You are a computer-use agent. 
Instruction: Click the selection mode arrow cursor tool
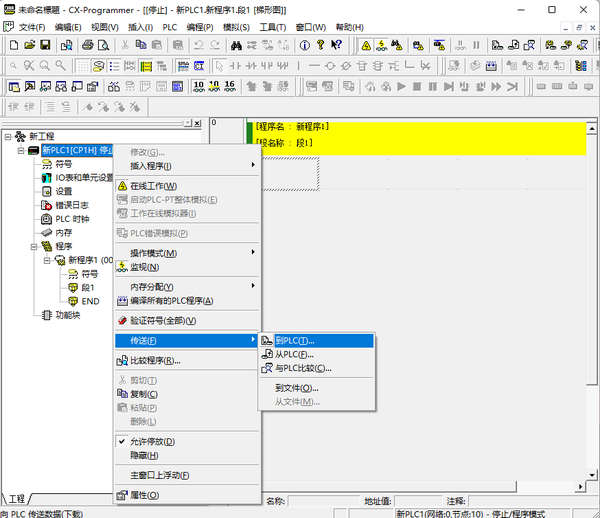coord(219,66)
